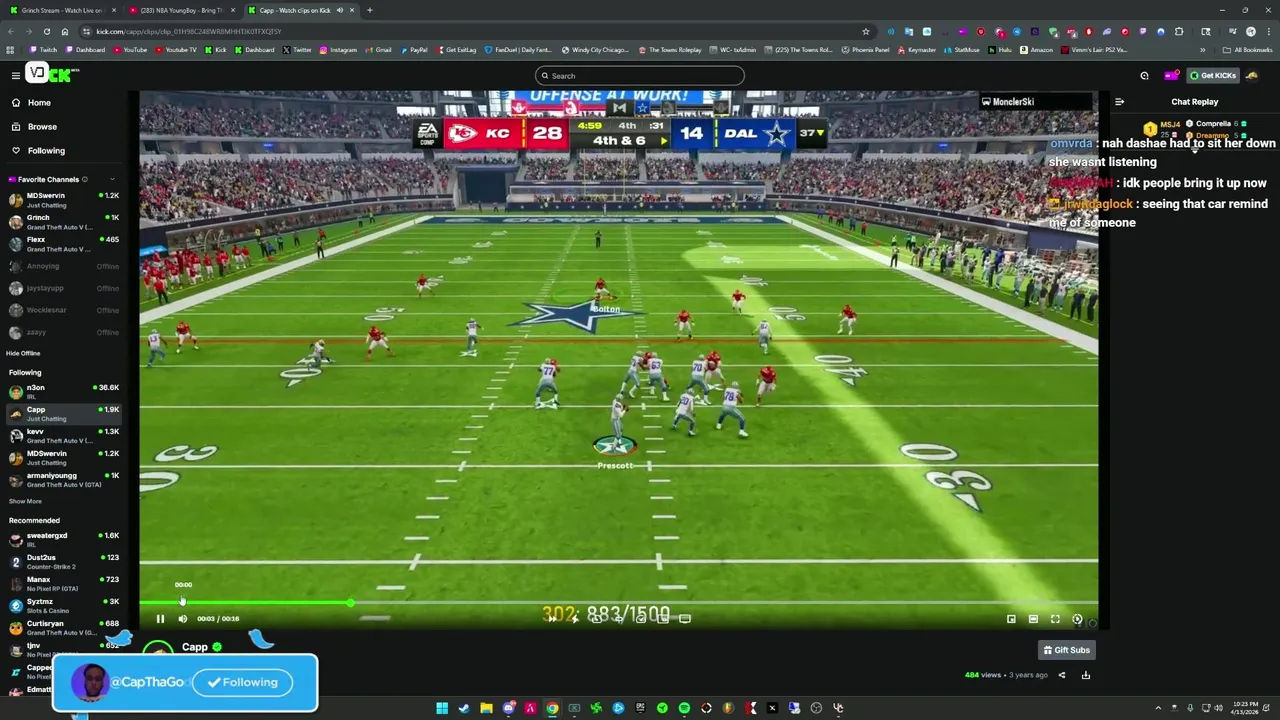Open Flexx channel in the sidebar

[x=64, y=244]
